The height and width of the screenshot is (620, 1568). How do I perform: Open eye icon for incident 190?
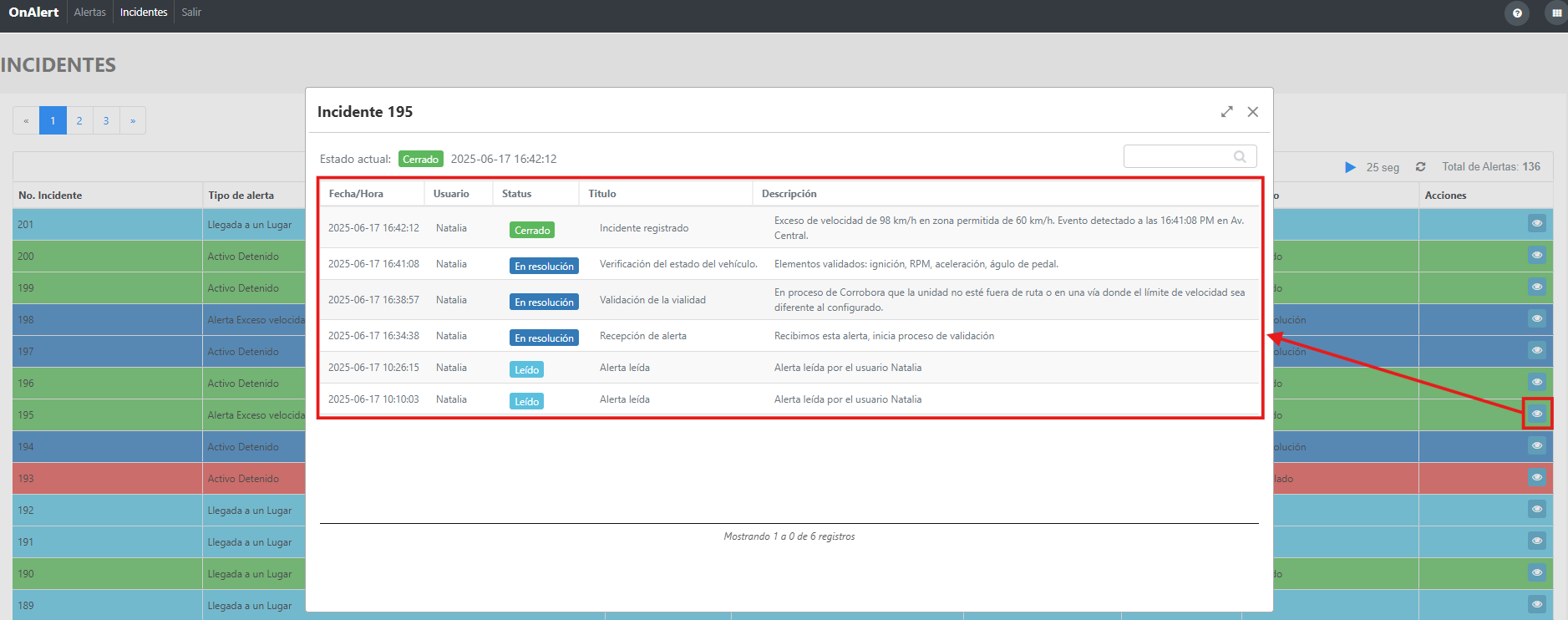1537,572
